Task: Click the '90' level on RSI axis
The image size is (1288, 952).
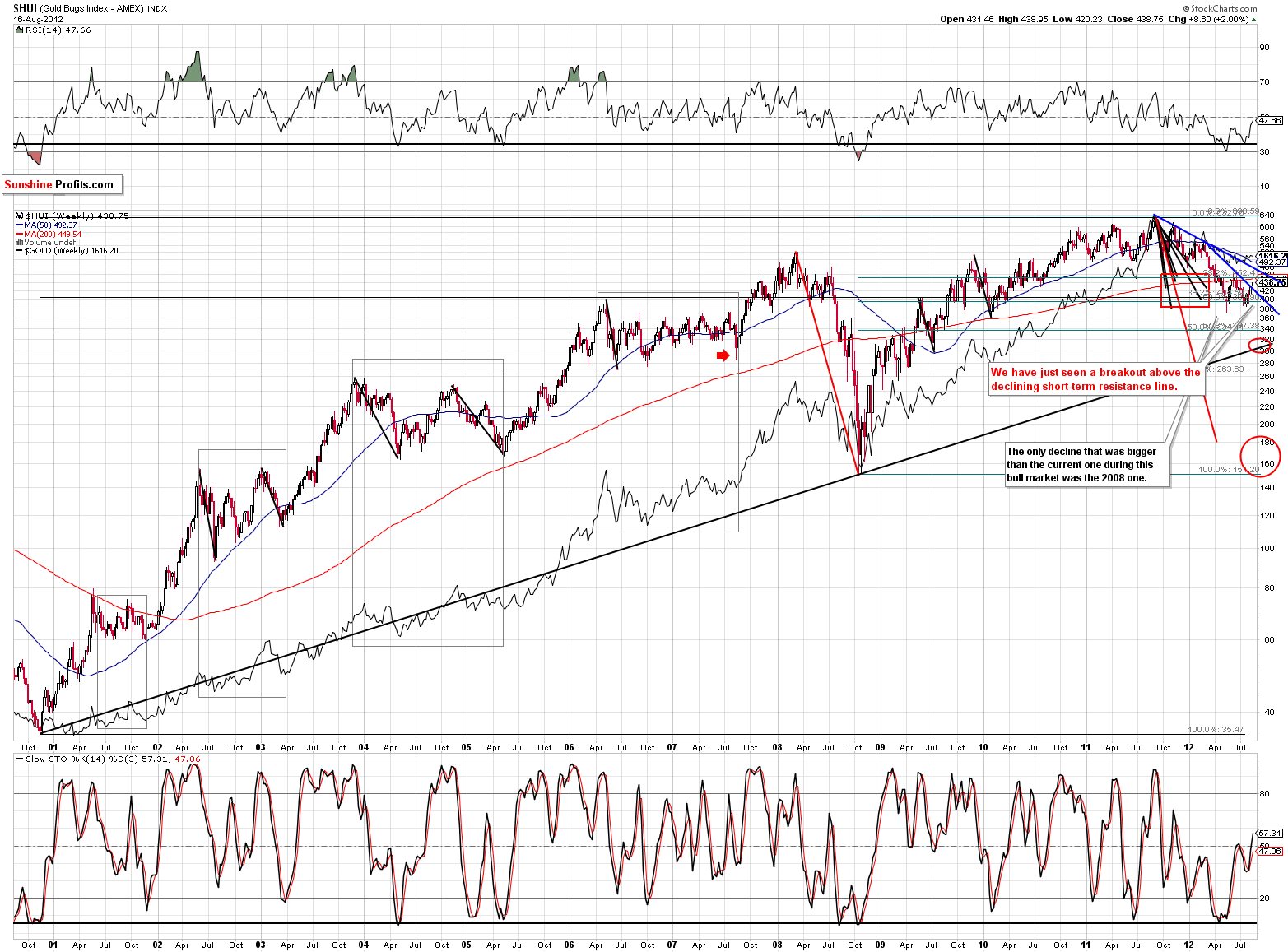Action: (1265, 47)
